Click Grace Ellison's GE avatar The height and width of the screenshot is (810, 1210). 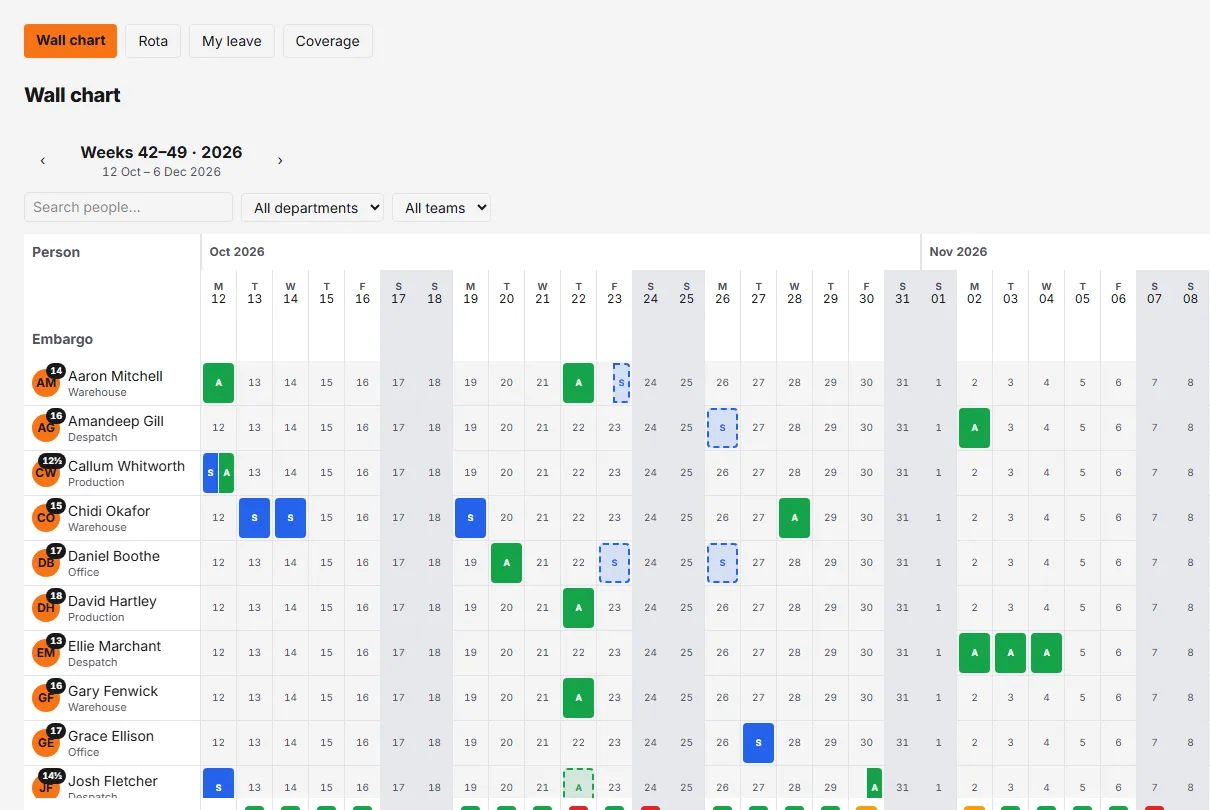46,743
